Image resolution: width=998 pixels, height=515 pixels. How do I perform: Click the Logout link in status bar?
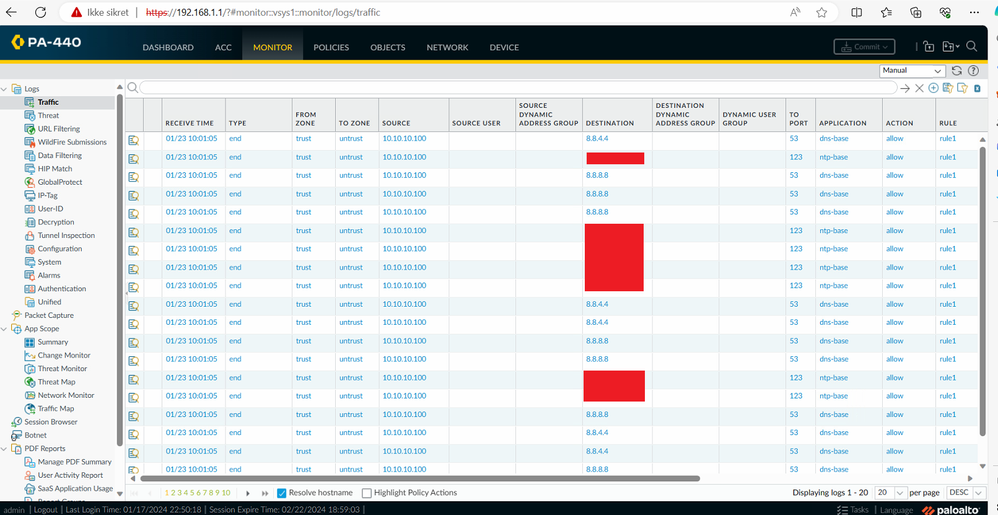tap(44, 509)
